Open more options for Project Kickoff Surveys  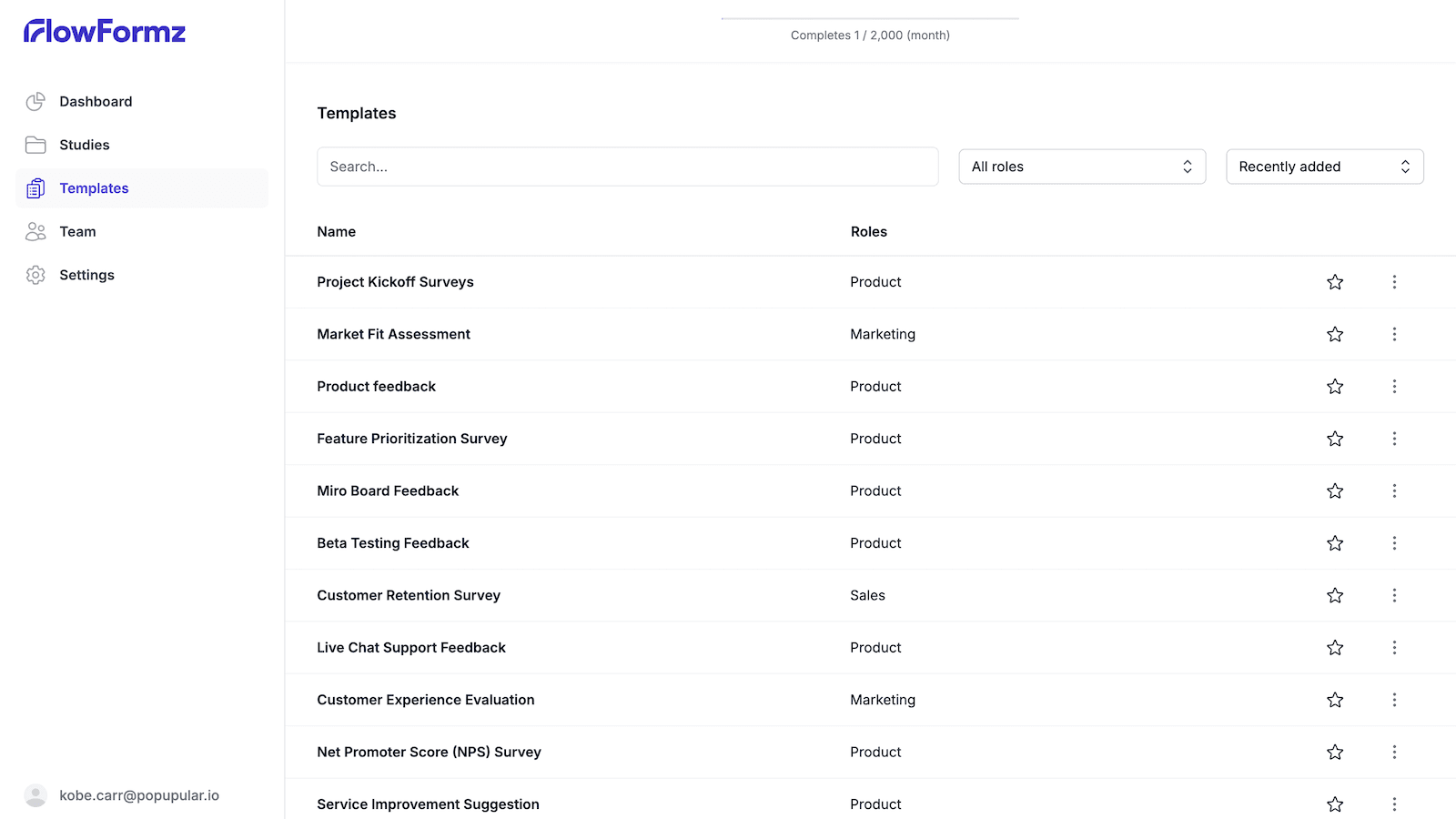pyautogui.click(x=1393, y=282)
